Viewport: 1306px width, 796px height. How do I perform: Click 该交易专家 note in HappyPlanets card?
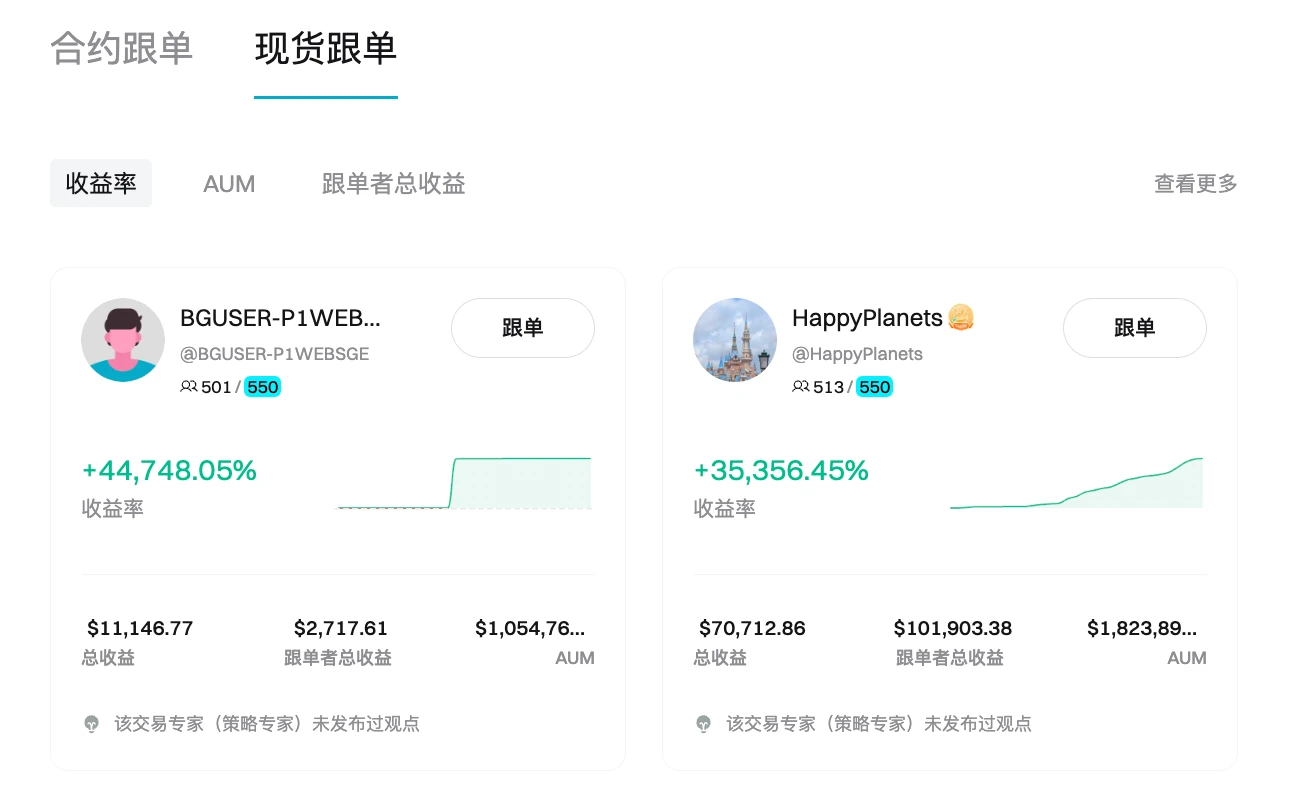(879, 723)
